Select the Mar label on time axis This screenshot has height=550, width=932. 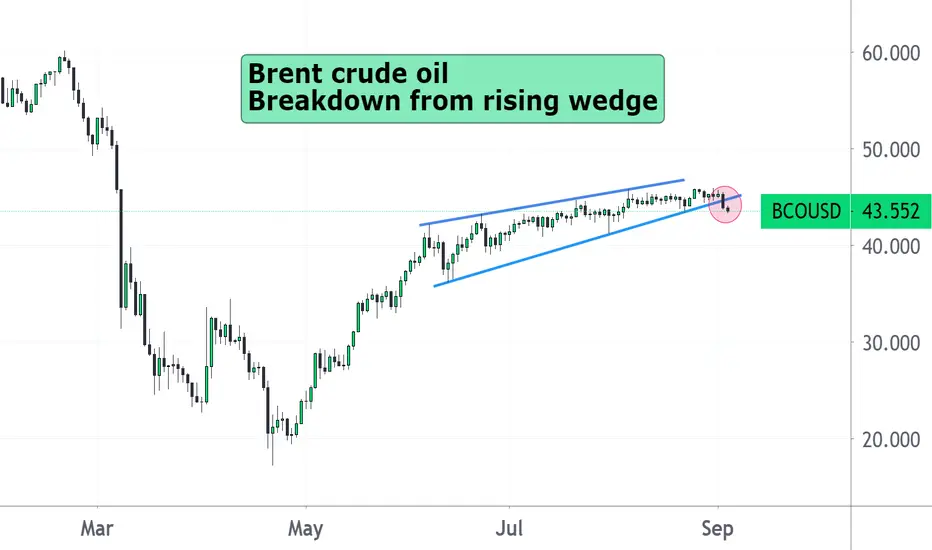pyautogui.click(x=97, y=528)
